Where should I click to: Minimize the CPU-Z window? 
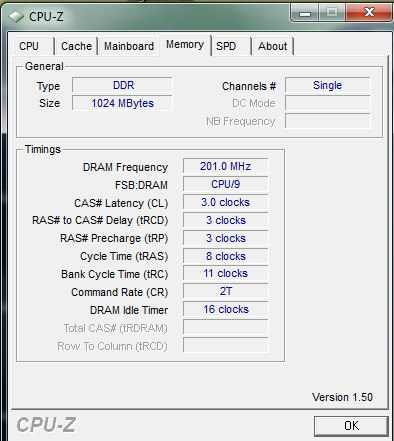(305, 13)
